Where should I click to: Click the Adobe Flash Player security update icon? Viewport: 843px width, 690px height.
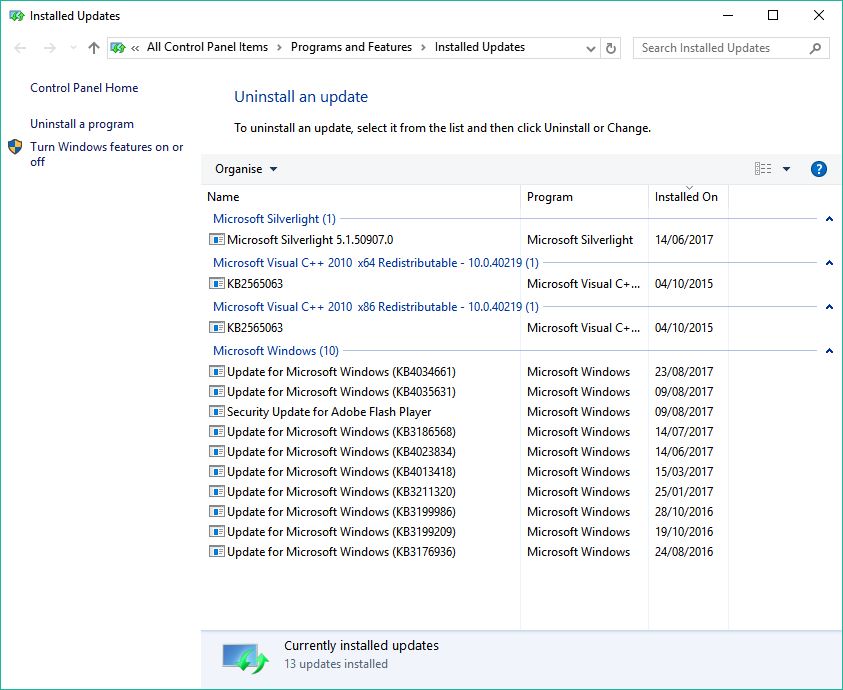tap(216, 411)
